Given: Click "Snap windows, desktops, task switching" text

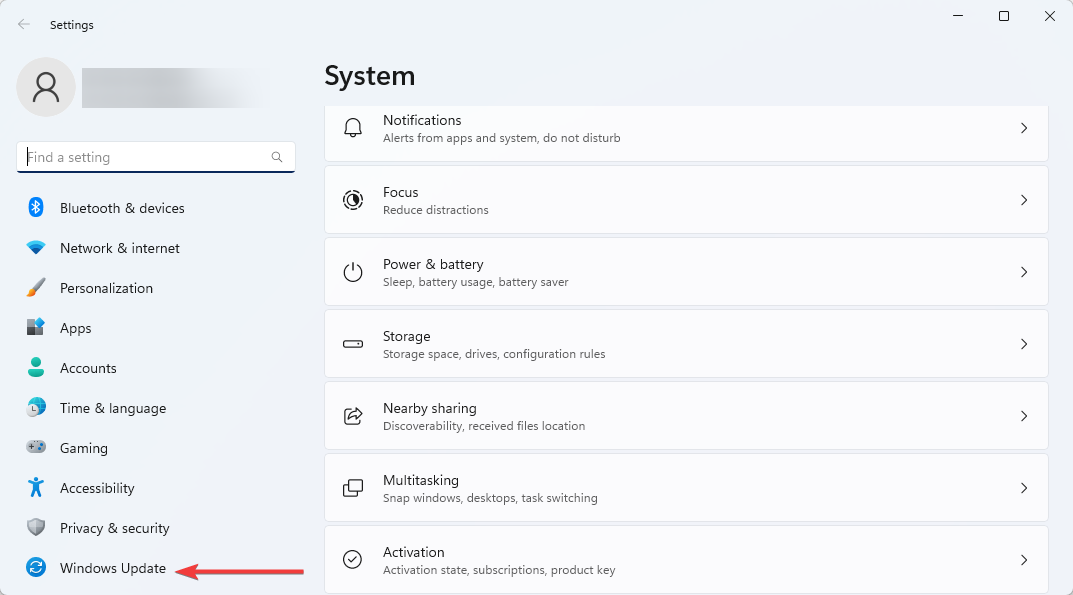Looking at the screenshot, I should [490, 498].
